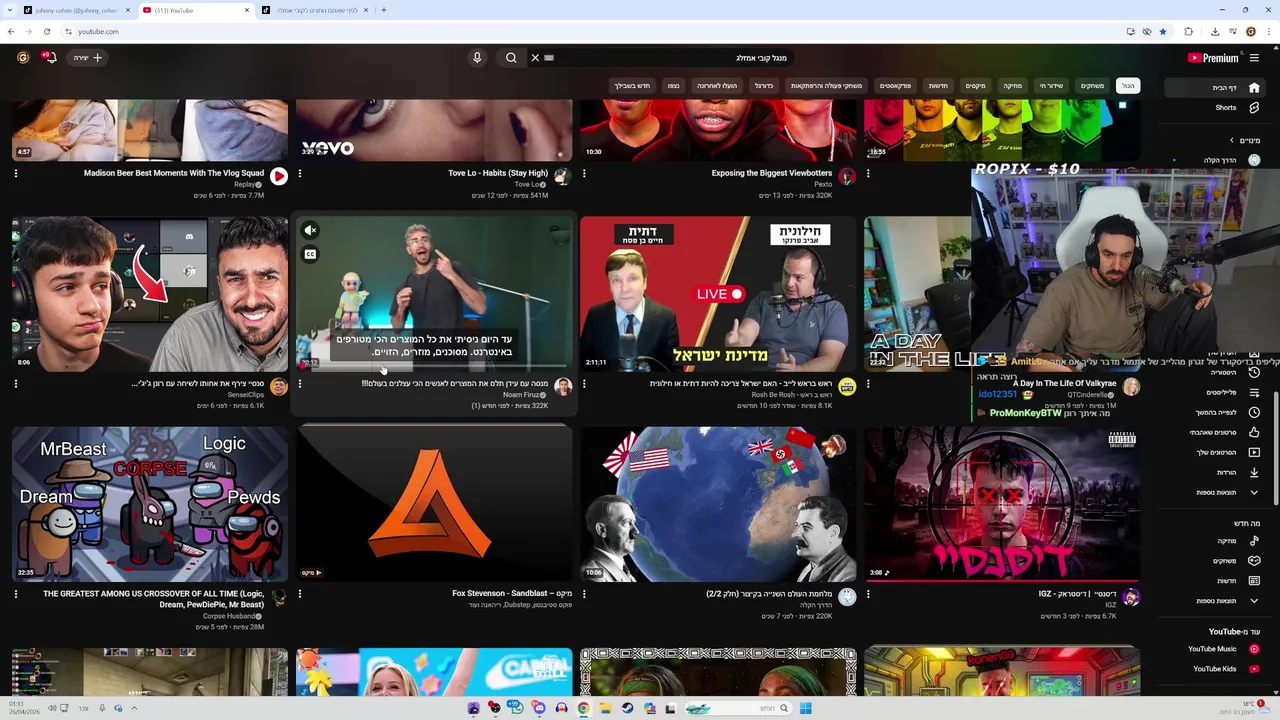Screen dimensions: 1280x720
Task: Click the search magnifier button
Action: 511,58
